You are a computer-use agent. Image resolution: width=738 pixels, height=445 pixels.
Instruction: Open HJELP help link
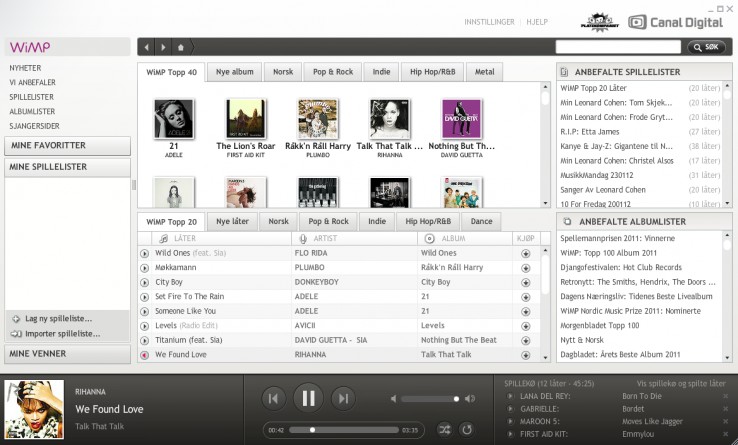(537, 22)
